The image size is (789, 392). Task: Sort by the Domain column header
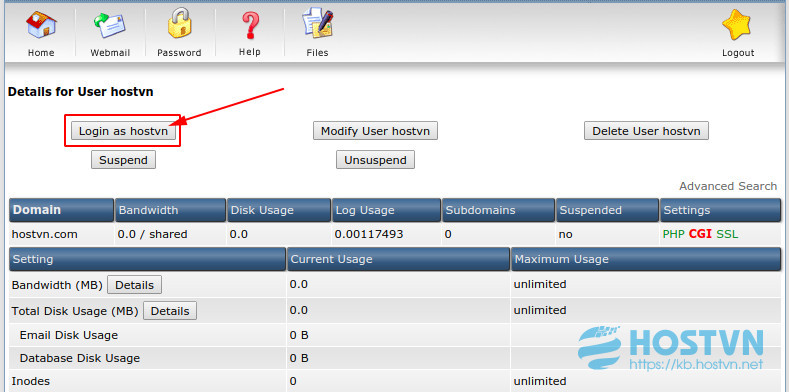[61, 210]
